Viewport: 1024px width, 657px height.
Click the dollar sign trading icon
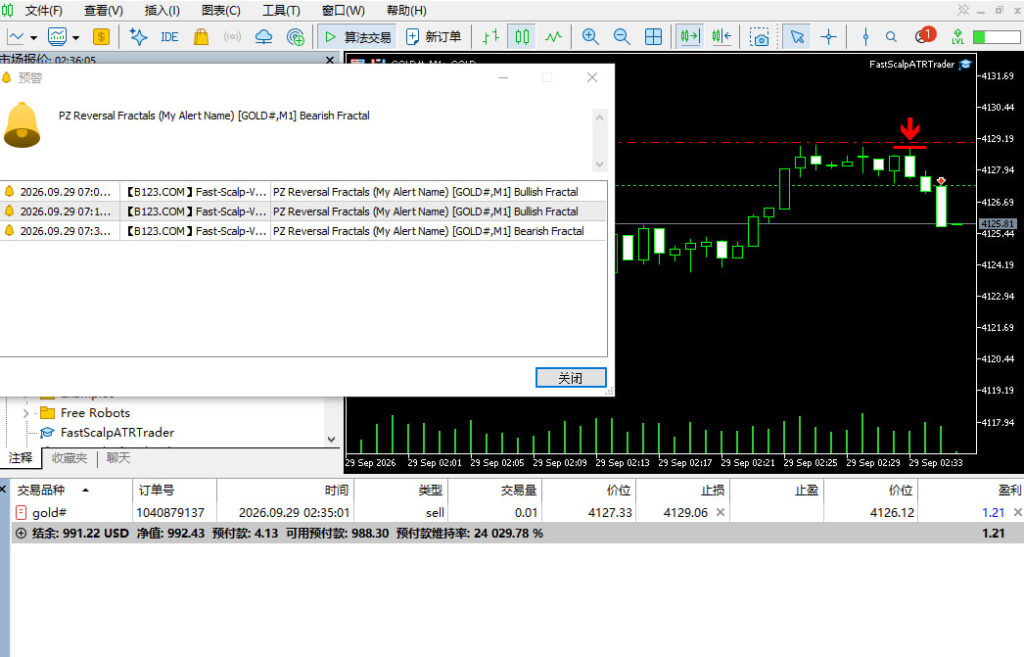point(101,37)
